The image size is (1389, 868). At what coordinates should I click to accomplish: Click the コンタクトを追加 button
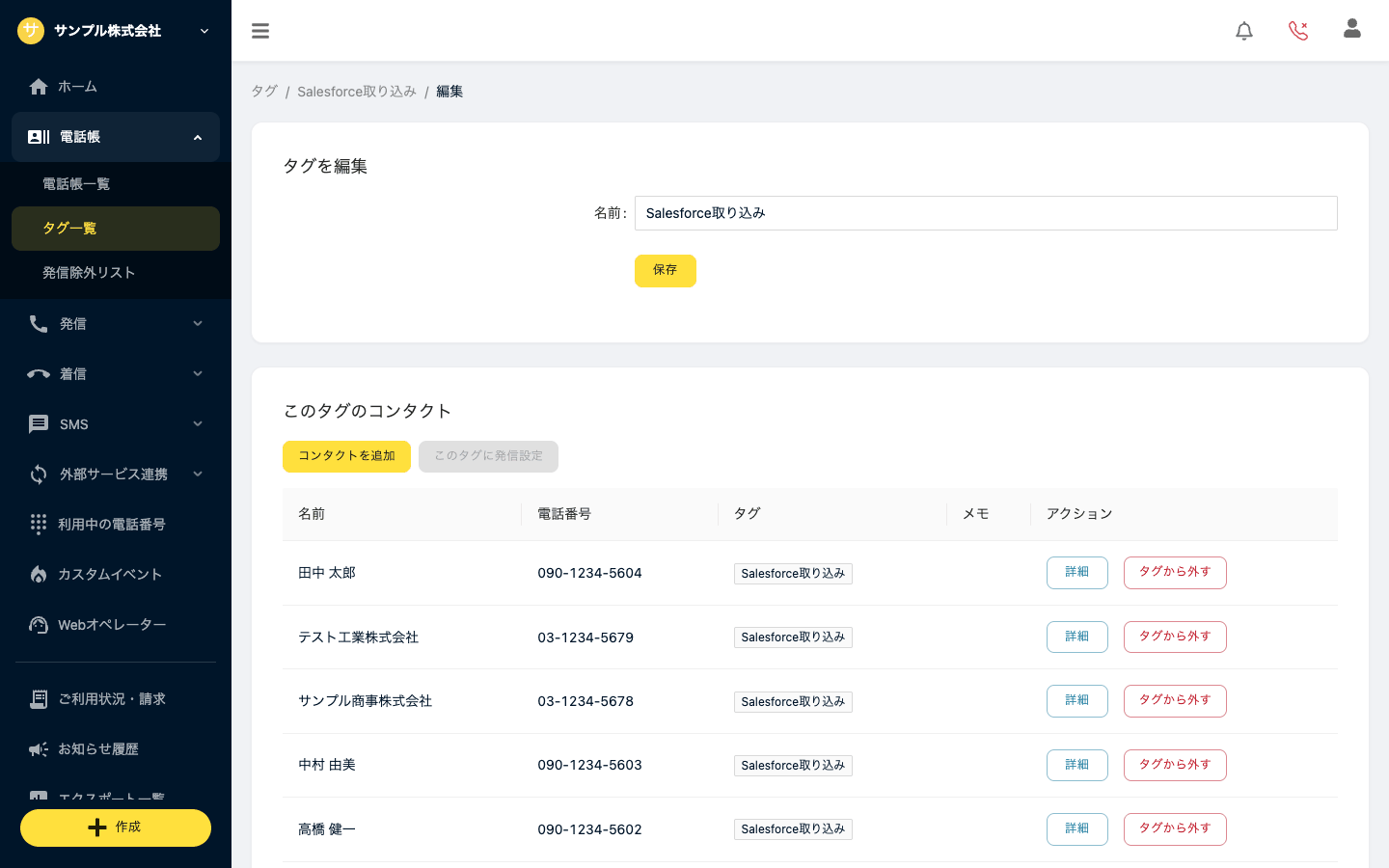click(346, 456)
